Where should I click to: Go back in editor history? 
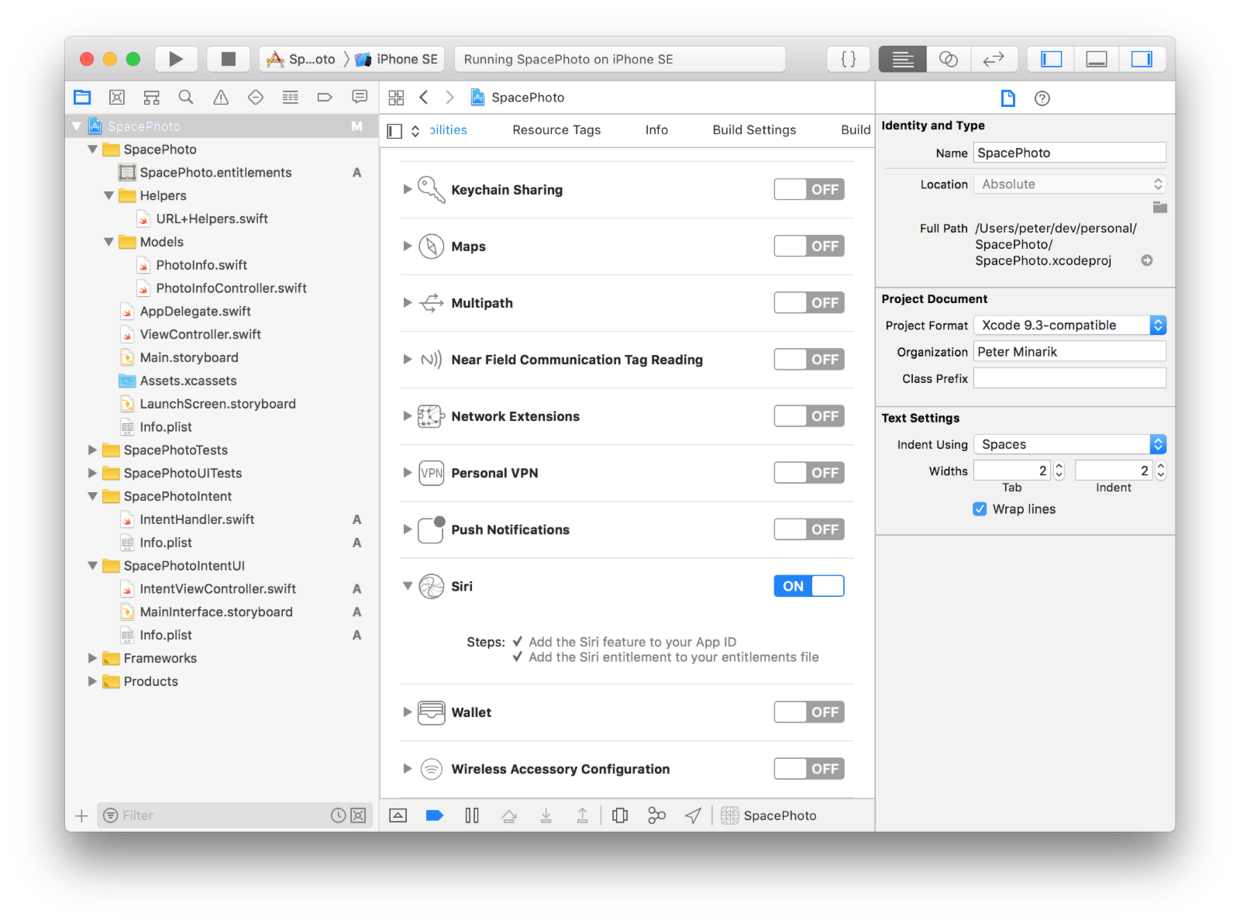pyautogui.click(x=424, y=97)
